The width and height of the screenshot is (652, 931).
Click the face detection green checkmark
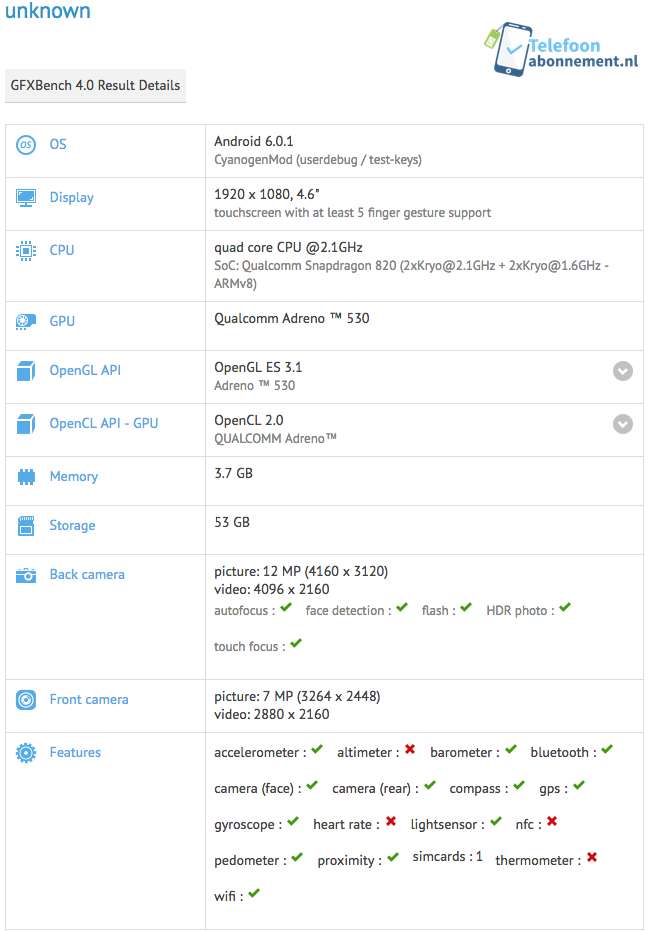(402, 607)
